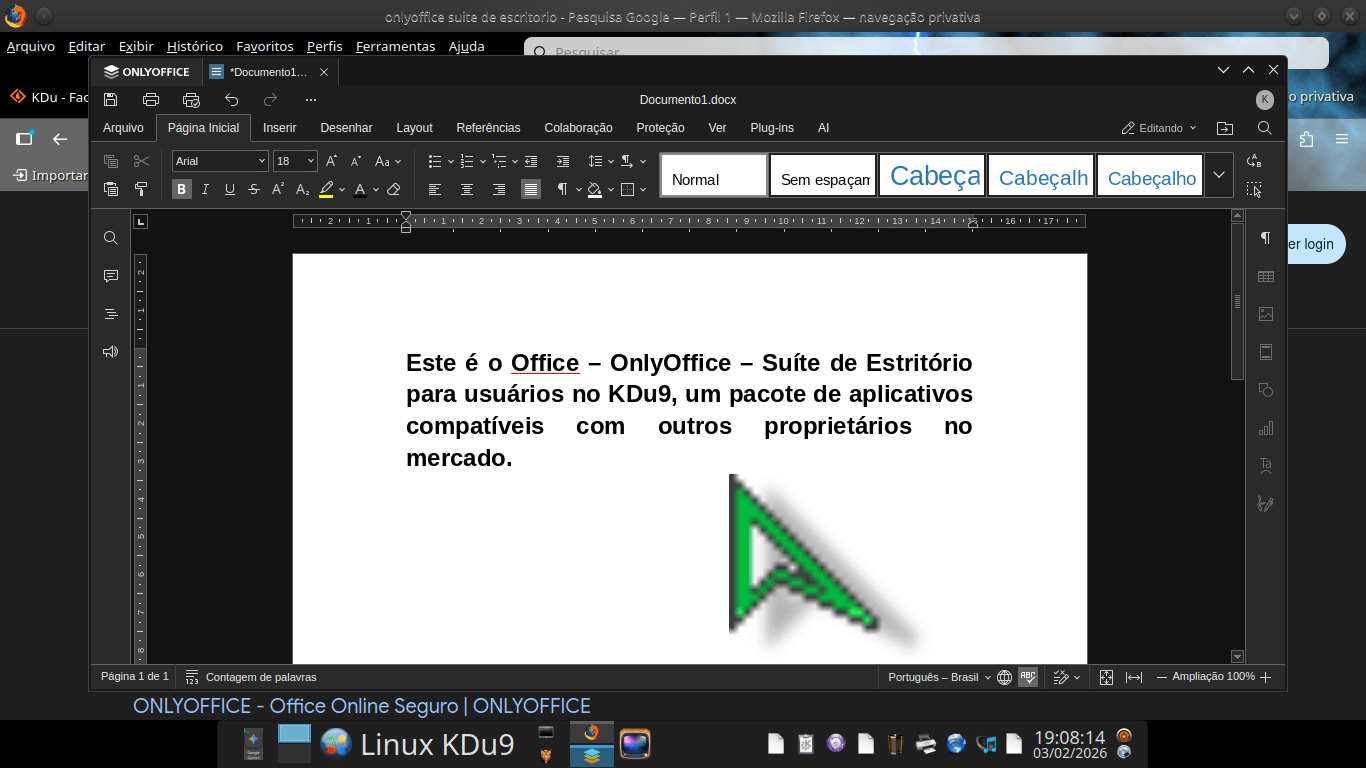Toggle italic formatting
Viewport: 1366px width, 768px height.
point(205,189)
